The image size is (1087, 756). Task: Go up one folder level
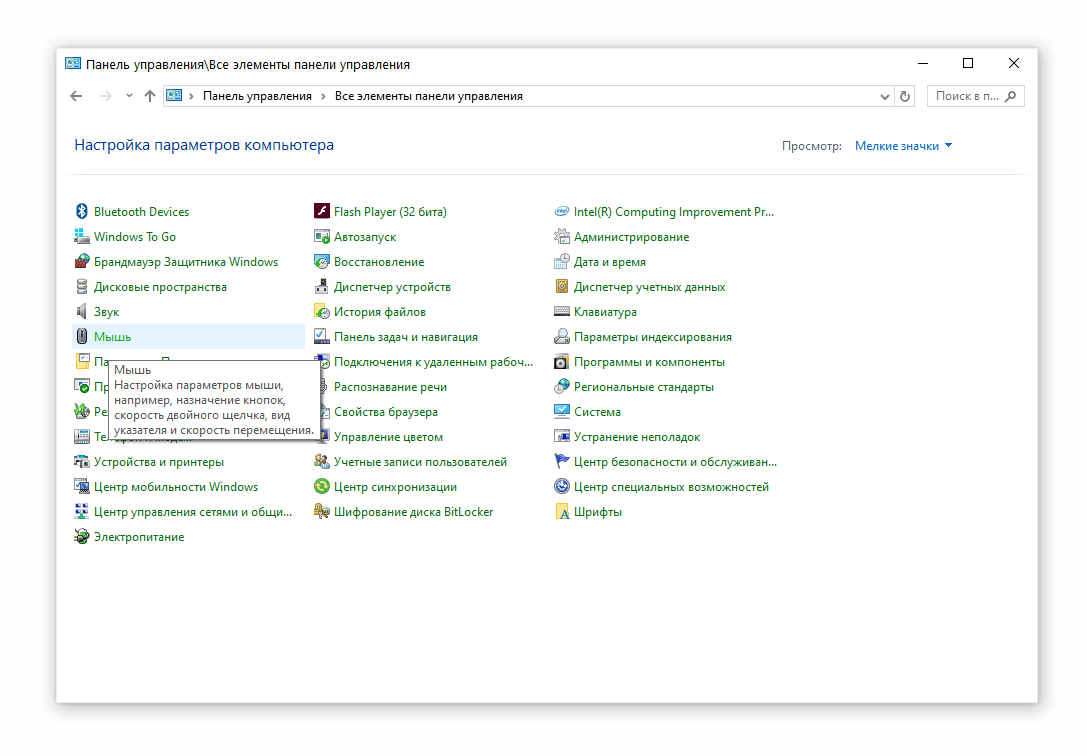pos(150,96)
